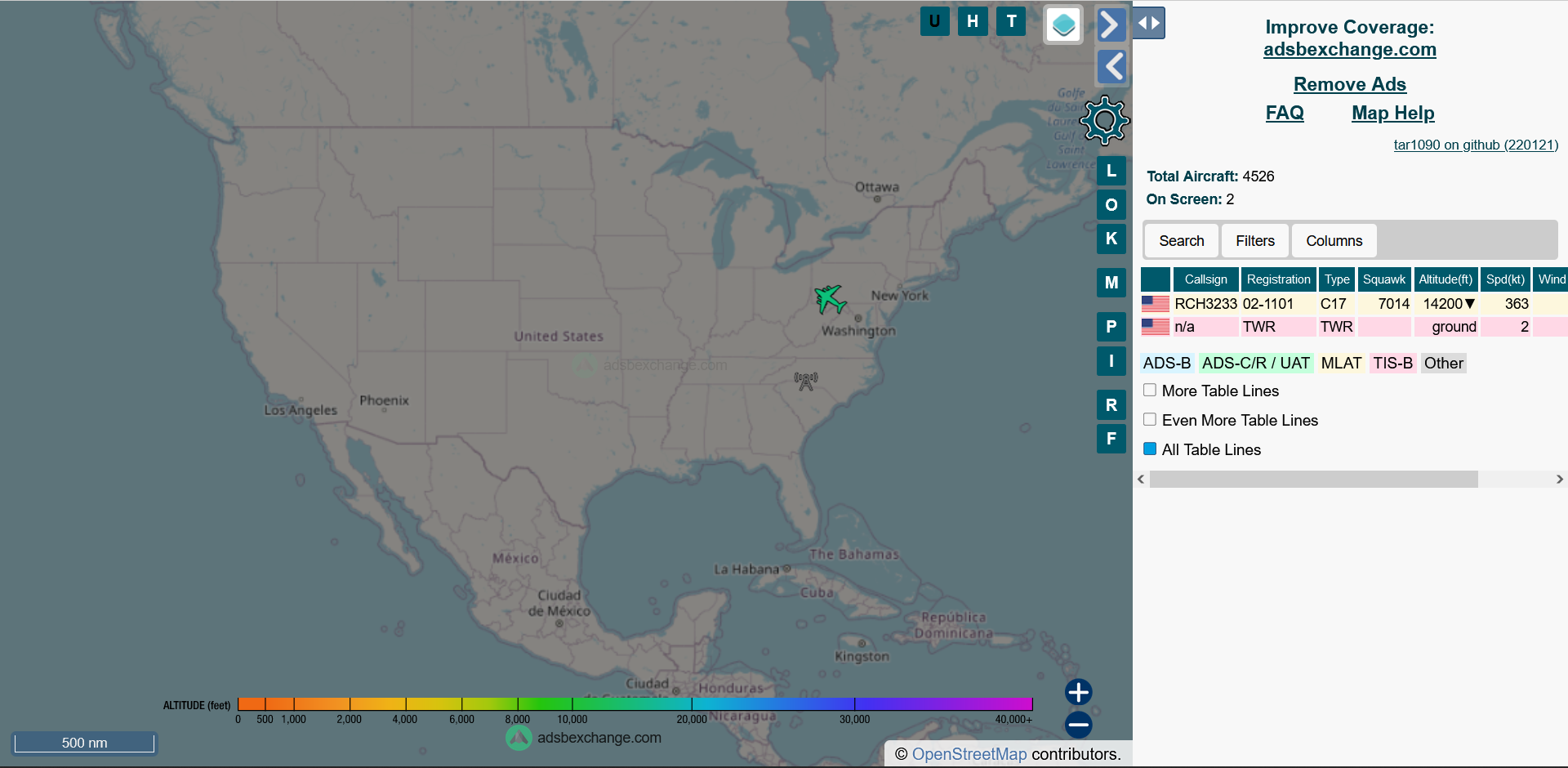
Task: Open OpenStreetMap attribution link
Action: 969,754
